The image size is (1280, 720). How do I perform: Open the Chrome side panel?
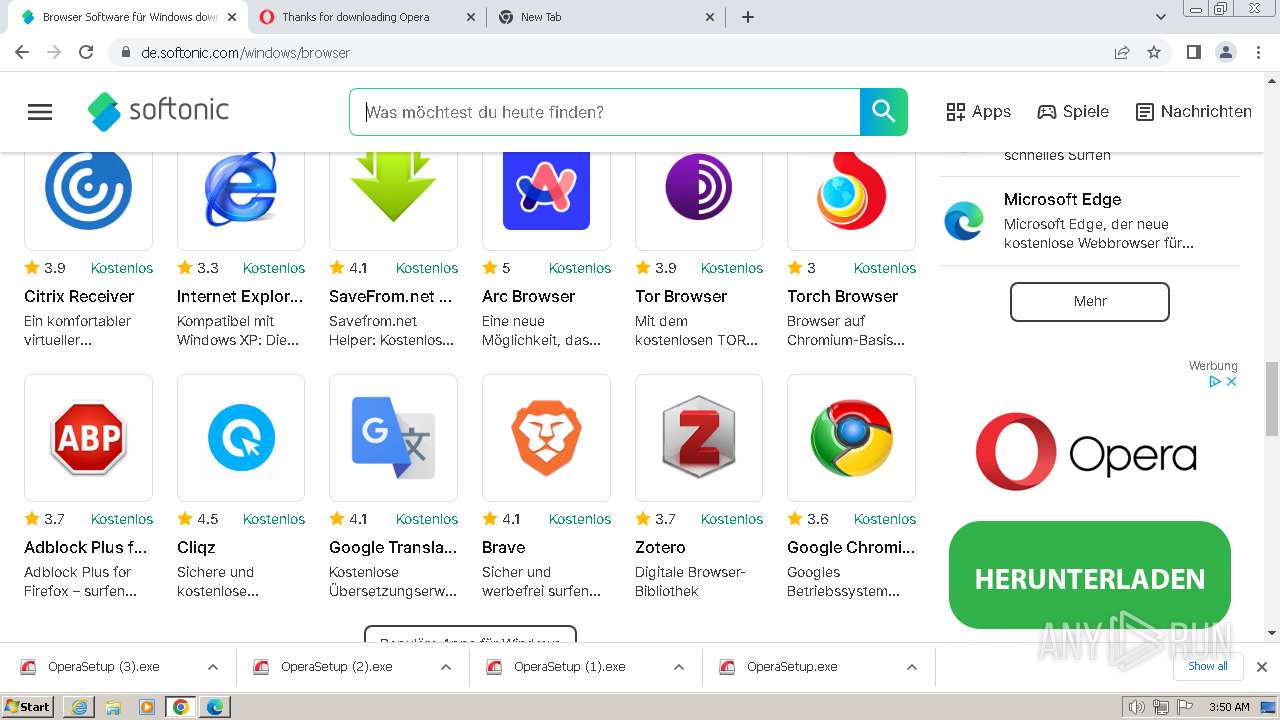[1193, 52]
